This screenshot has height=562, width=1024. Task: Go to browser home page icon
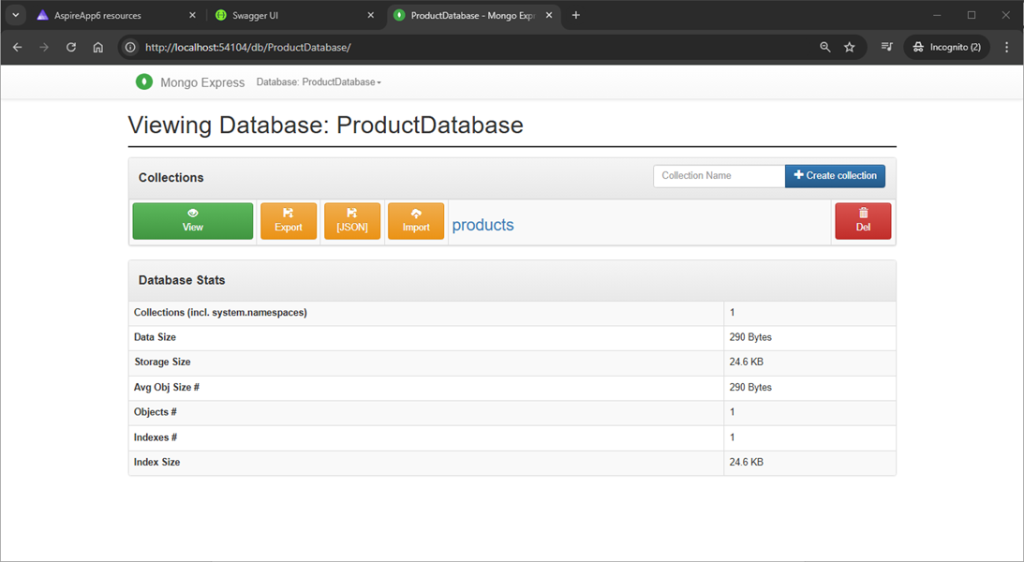[x=98, y=47]
